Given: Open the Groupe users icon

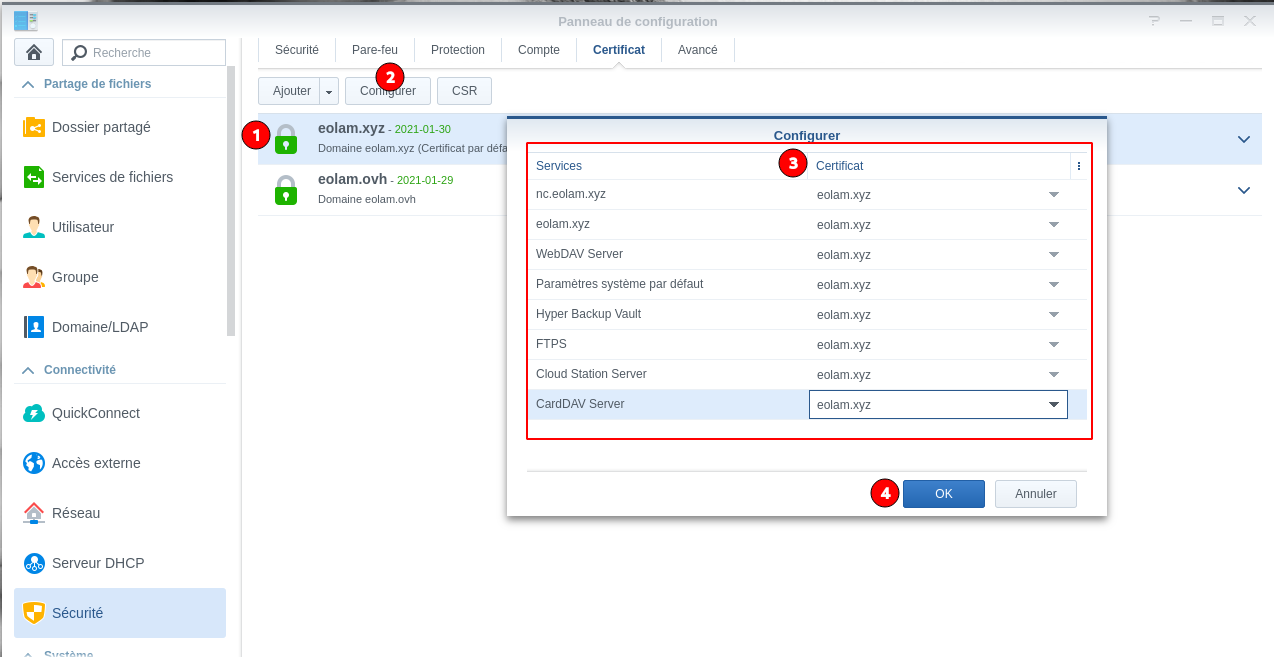Looking at the screenshot, I should point(34,277).
